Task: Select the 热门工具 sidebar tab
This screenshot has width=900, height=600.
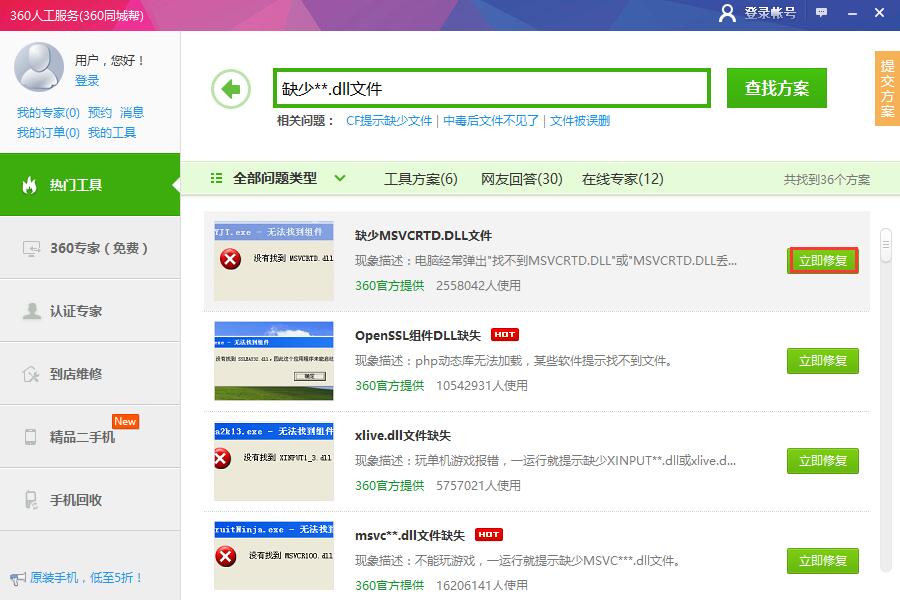Action: pos(90,185)
